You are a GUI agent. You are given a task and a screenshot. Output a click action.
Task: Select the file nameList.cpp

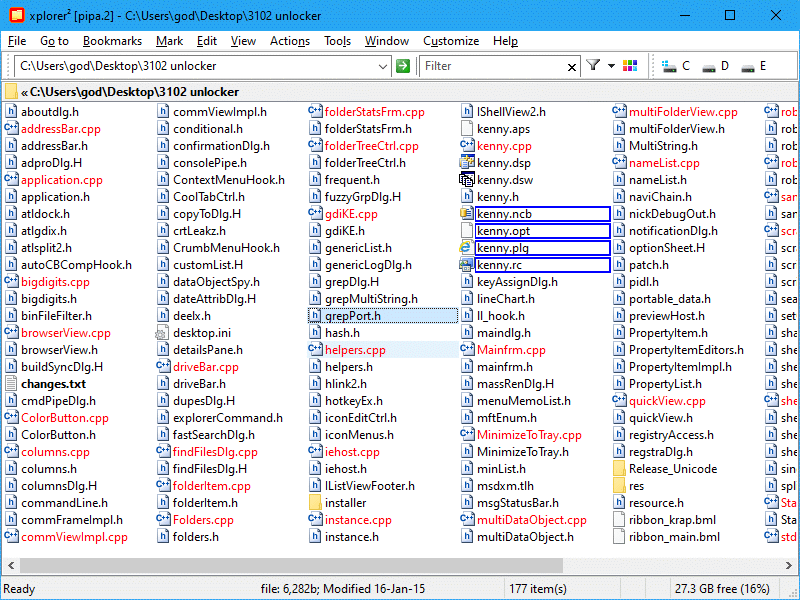pos(664,163)
